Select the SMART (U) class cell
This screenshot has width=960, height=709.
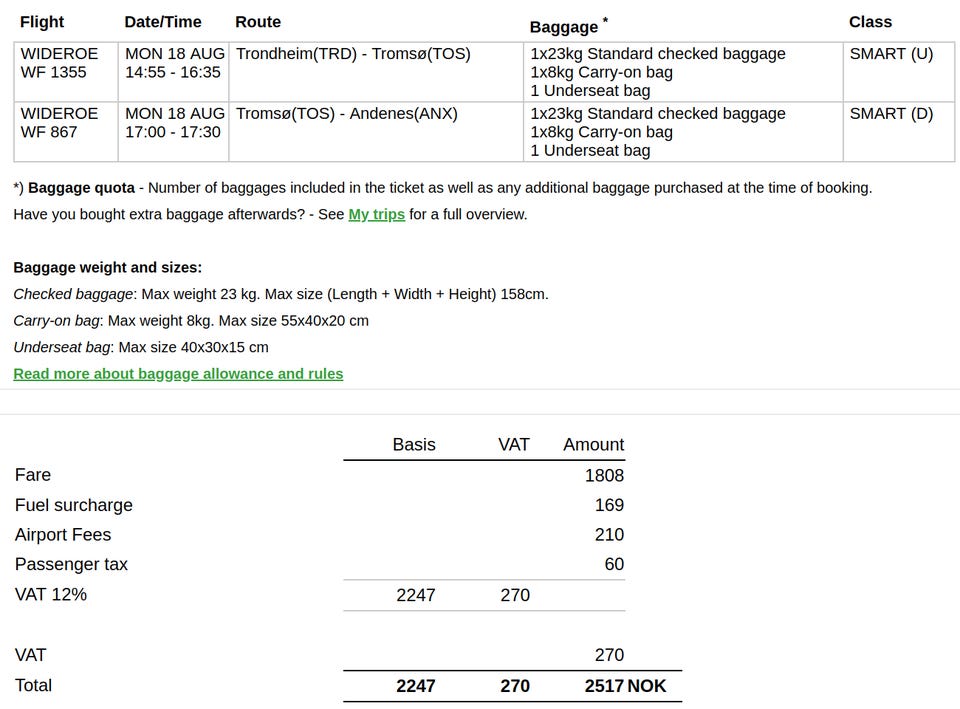coord(891,54)
